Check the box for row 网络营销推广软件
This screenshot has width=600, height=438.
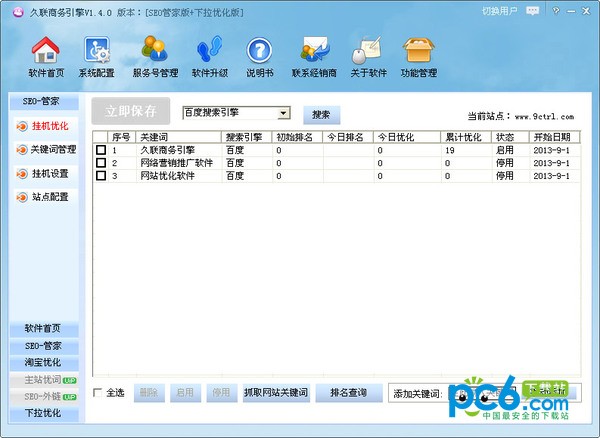101,163
